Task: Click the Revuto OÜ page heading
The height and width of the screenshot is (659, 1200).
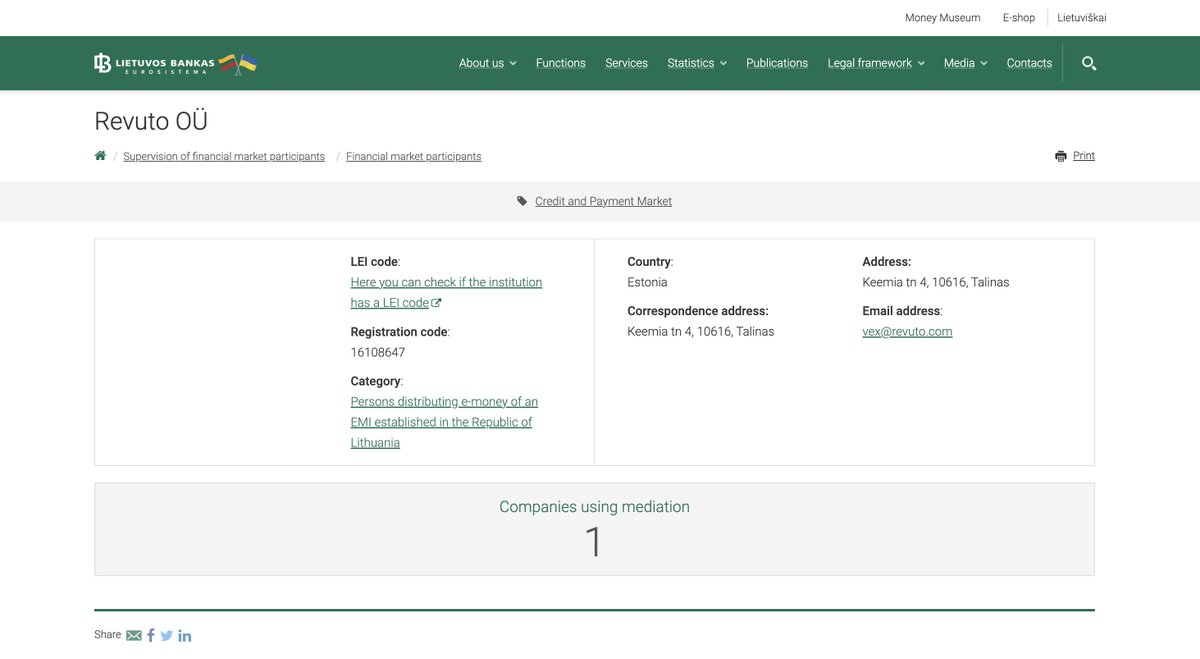Action: [151, 121]
